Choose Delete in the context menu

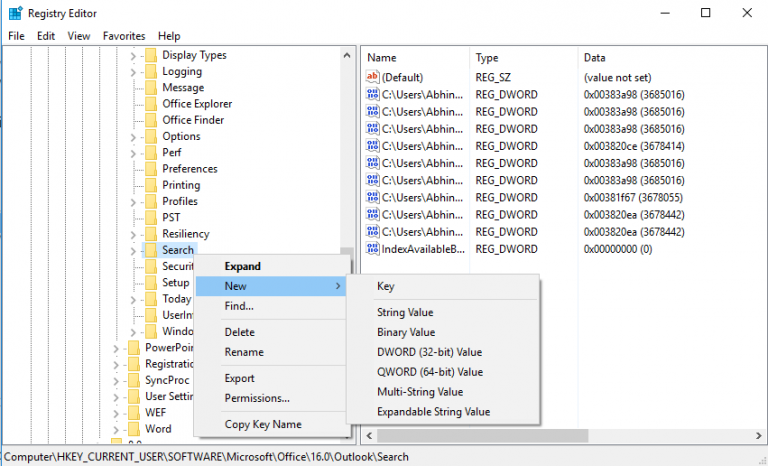271,332
